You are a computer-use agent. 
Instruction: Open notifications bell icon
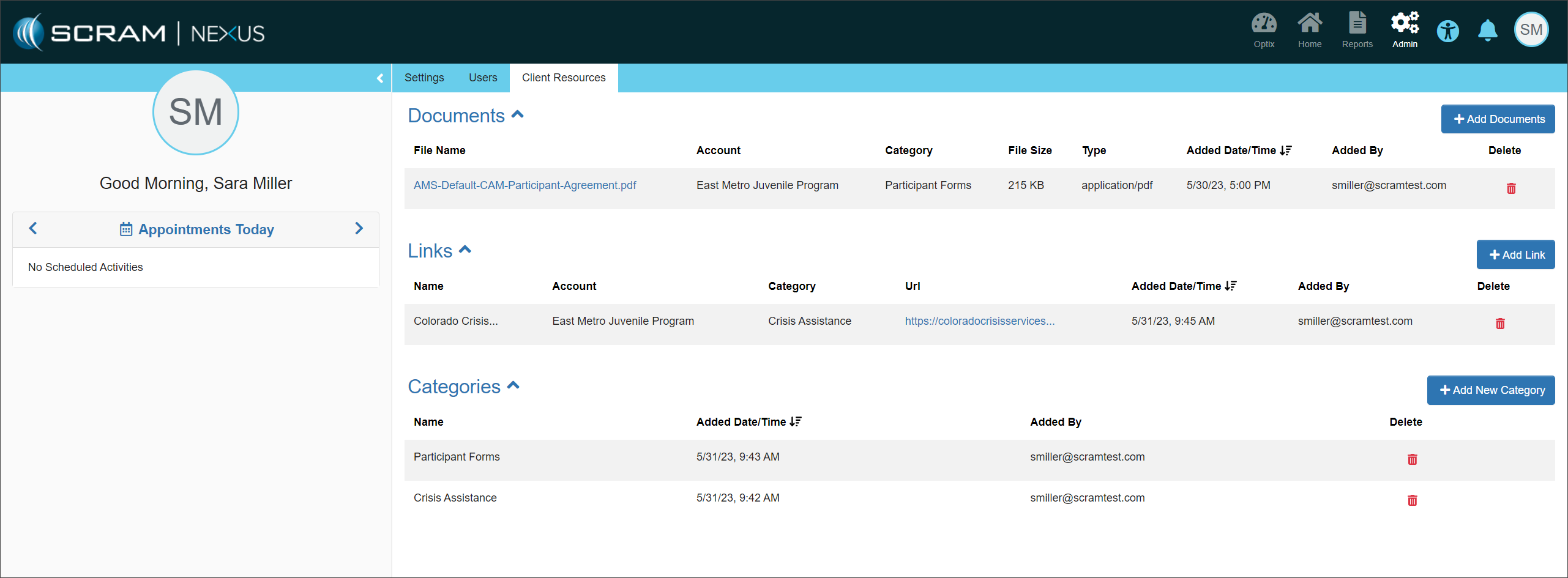[x=1487, y=31]
